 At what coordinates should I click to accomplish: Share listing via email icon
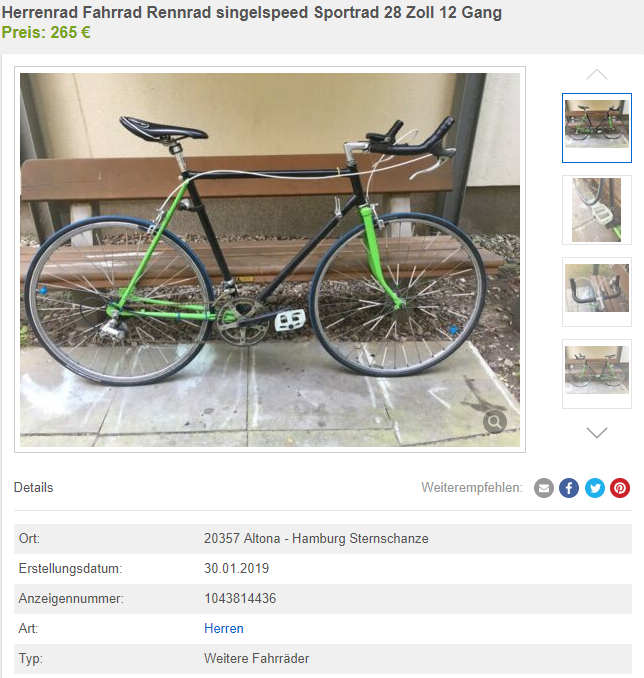click(x=544, y=488)
